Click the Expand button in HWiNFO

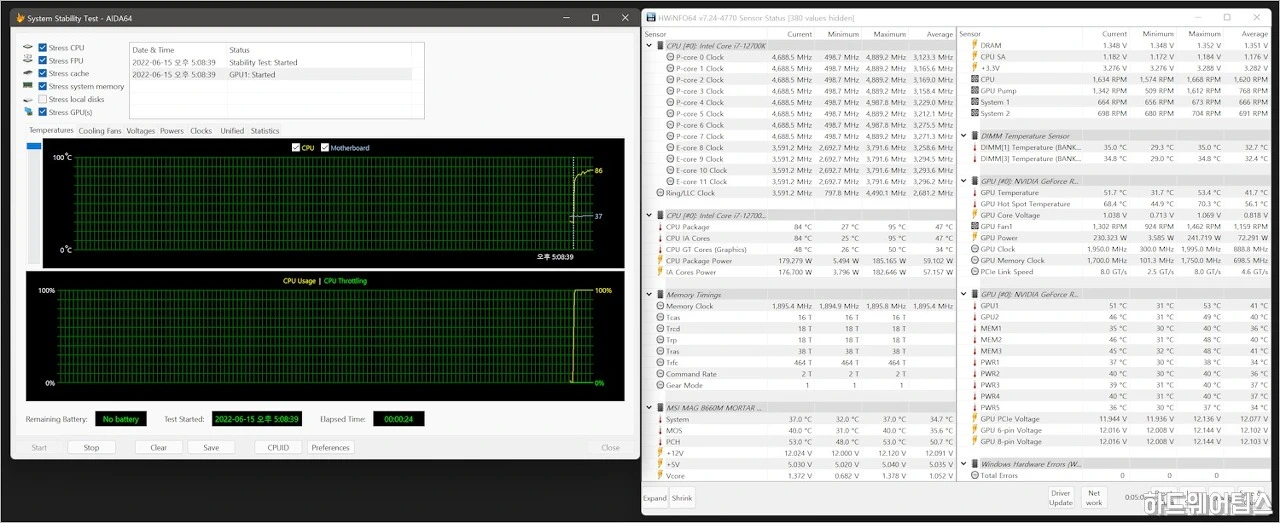[654, 497]
